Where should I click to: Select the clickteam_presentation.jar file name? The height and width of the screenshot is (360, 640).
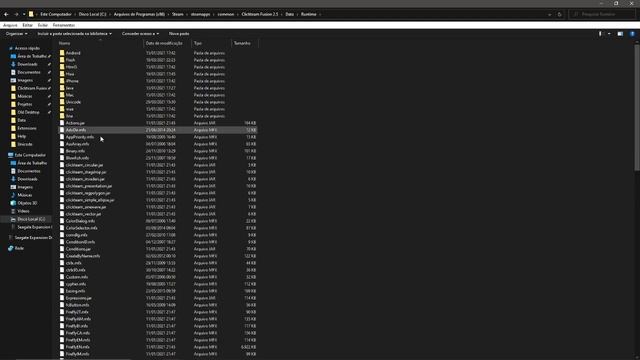coord(89,186)
